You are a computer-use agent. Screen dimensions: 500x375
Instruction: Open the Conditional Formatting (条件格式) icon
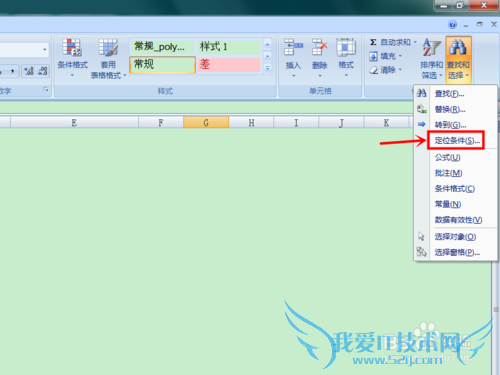tap(72, 48)
